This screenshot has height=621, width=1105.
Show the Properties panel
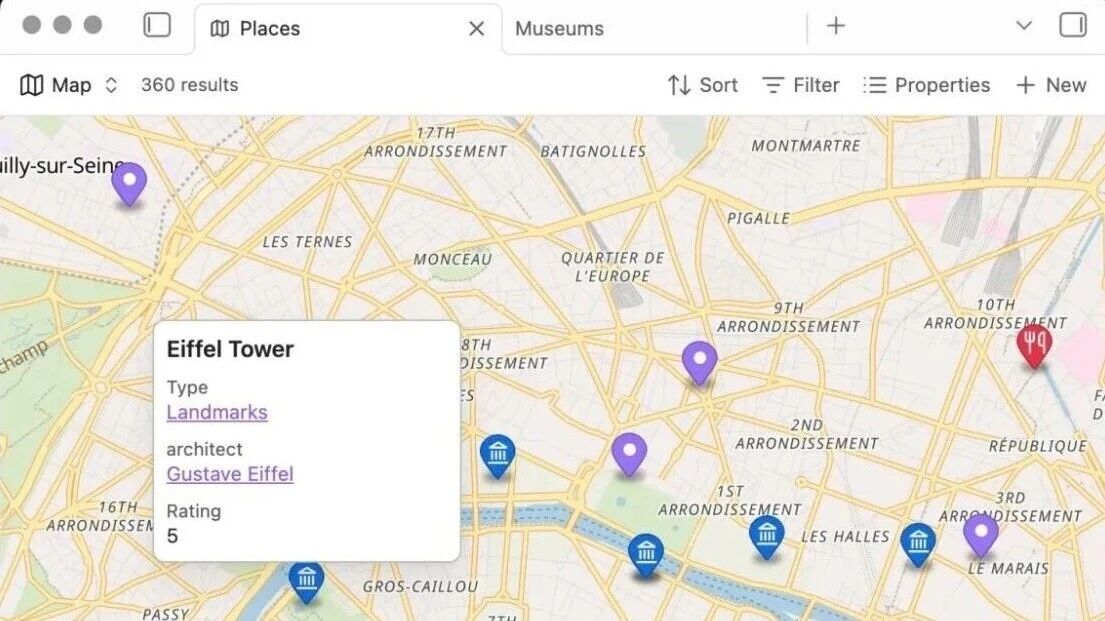pyautogui.click(x=926, y=85)
